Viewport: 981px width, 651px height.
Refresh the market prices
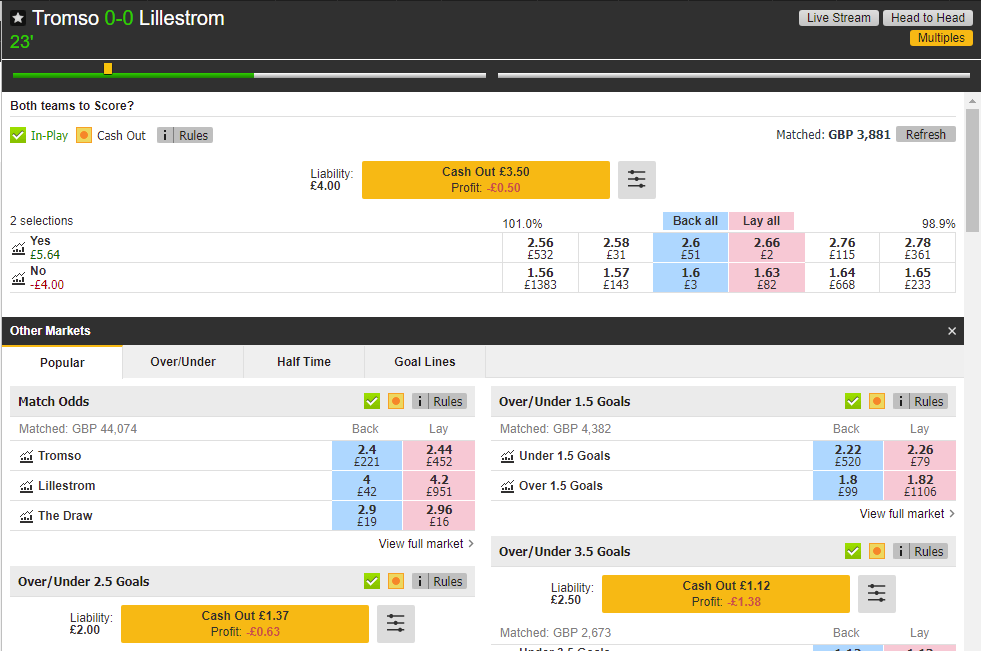[x=925, y=134]
